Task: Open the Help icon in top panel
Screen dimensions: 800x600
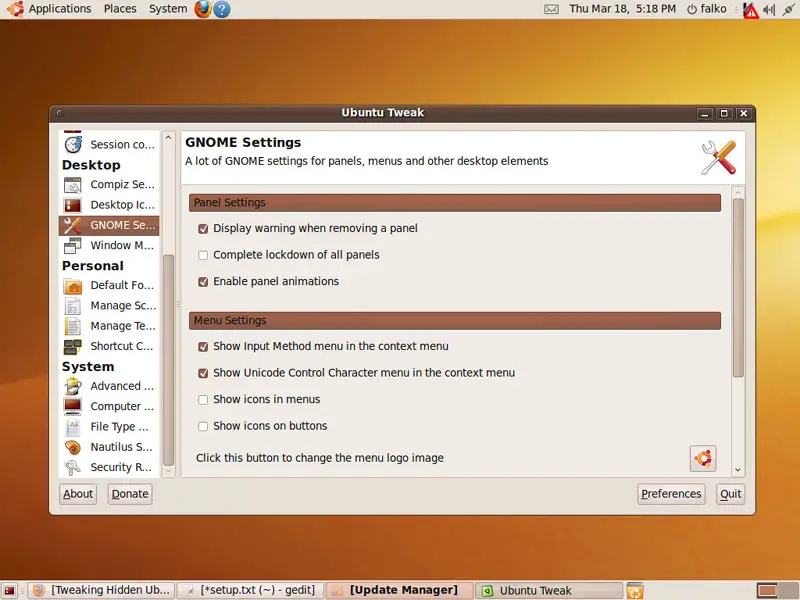Action: click(221, 9)
